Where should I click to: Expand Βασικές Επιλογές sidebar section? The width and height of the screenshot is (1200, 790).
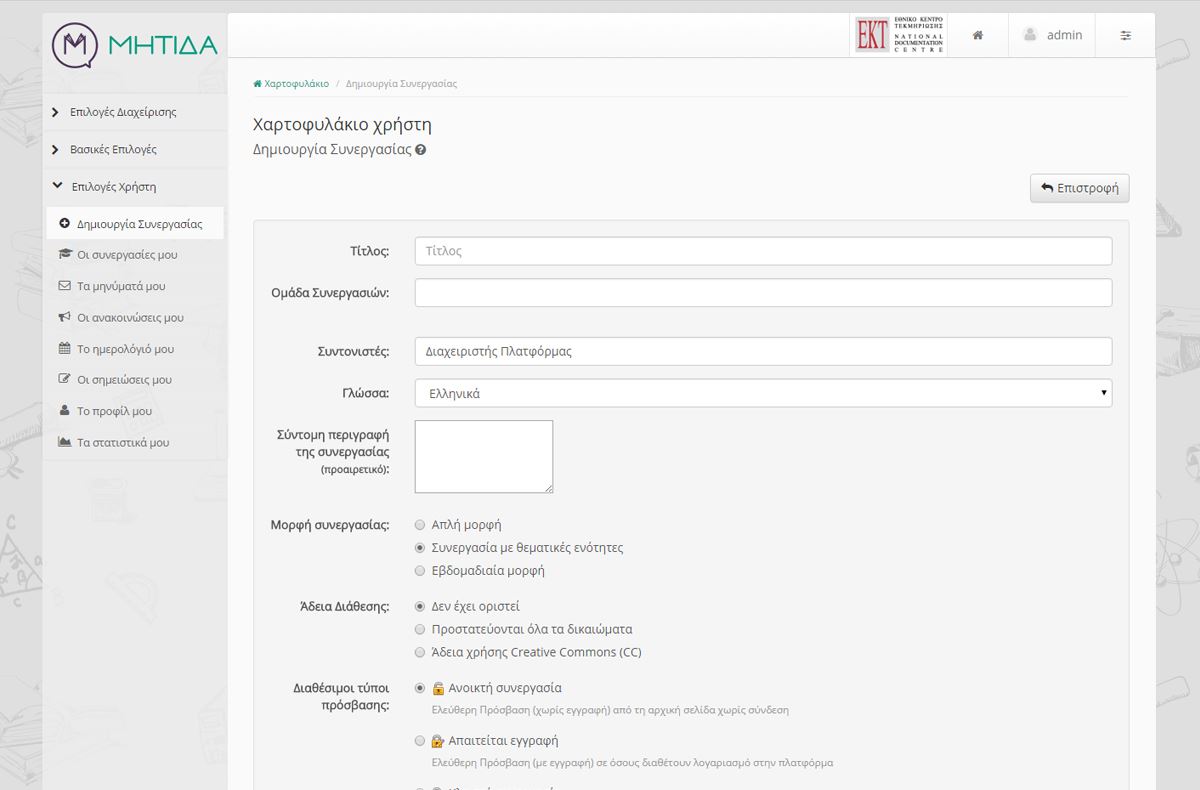point(112,149)
